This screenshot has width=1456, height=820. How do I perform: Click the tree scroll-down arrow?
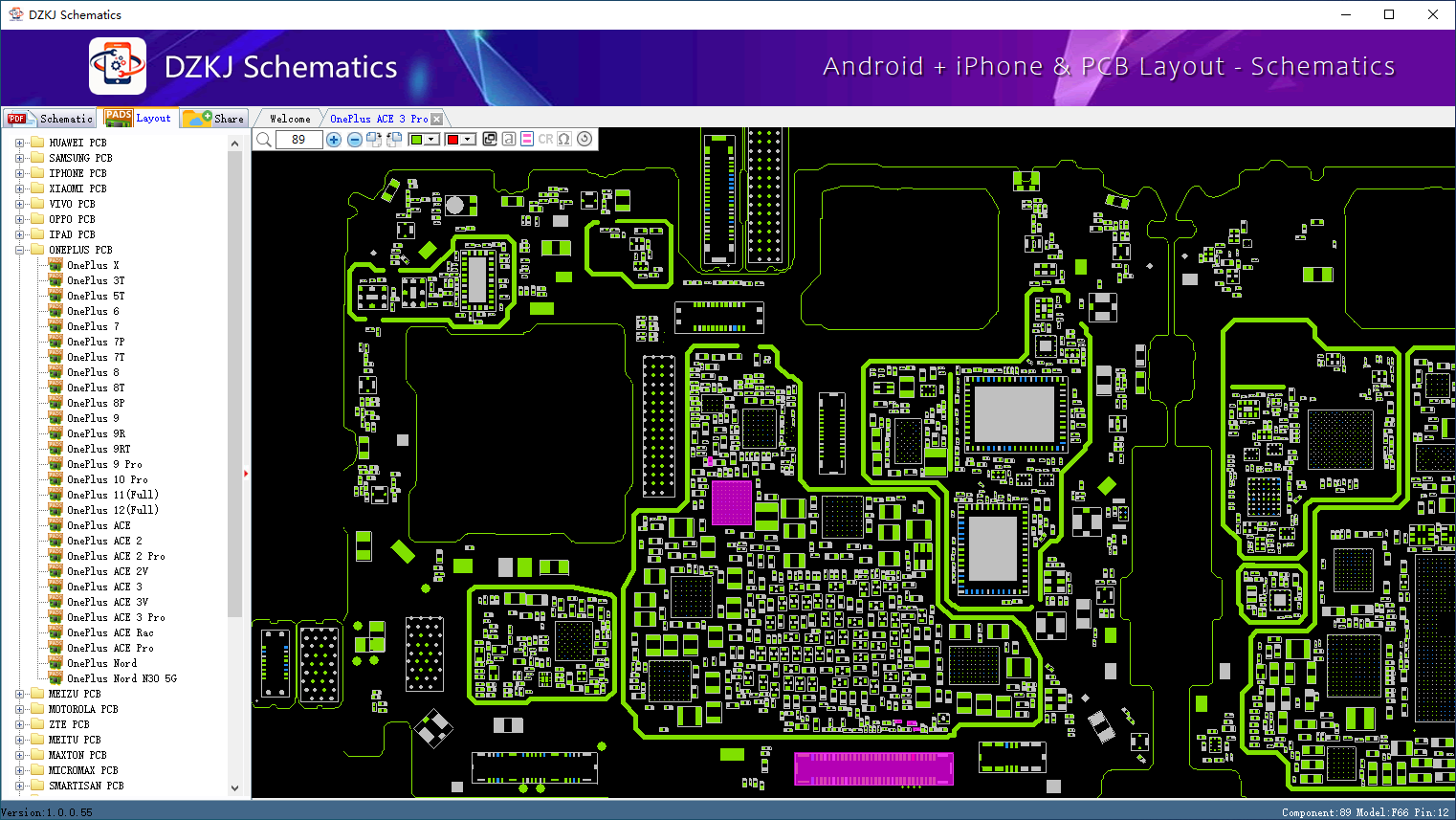tap(234, 788)
